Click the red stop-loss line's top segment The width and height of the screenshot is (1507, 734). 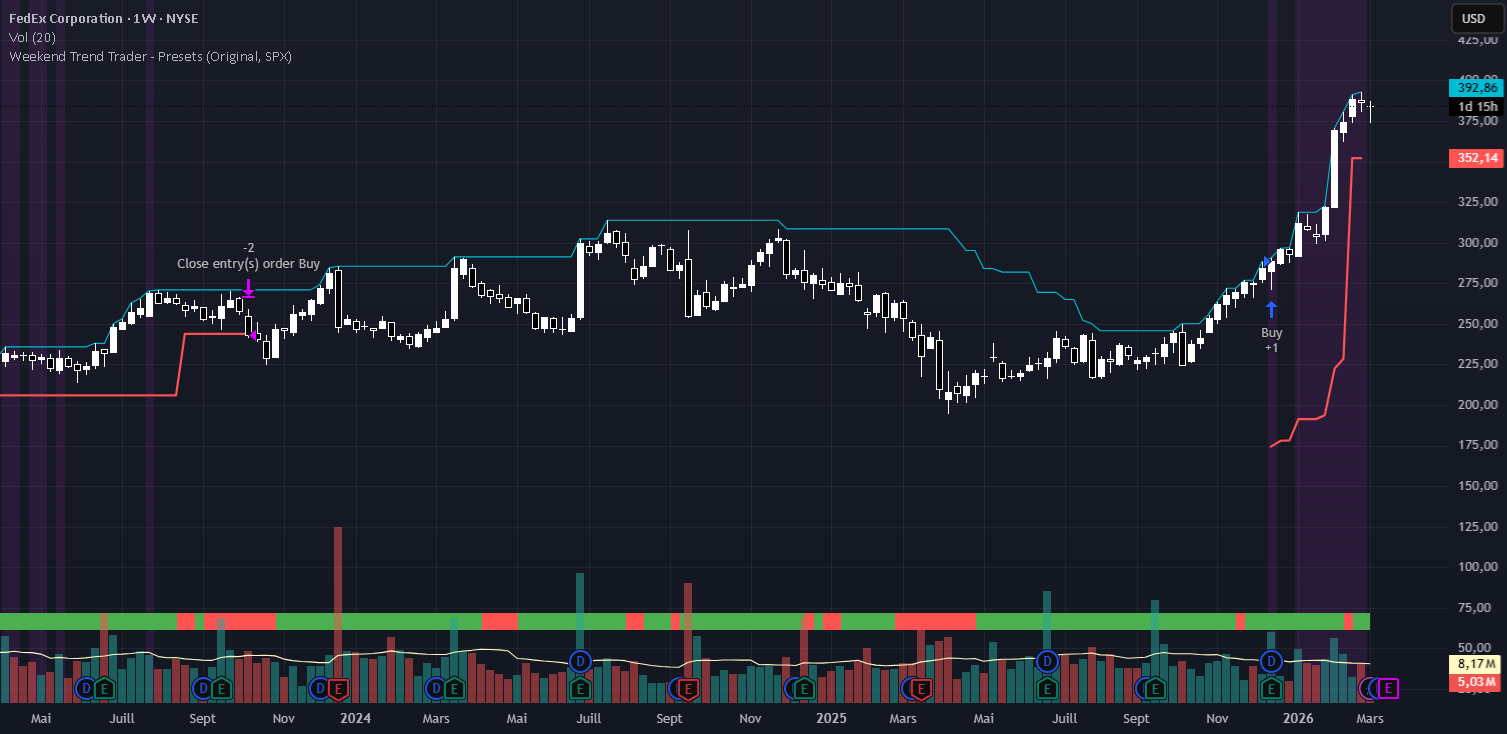pyautogui.click(x=1356, y=158)
